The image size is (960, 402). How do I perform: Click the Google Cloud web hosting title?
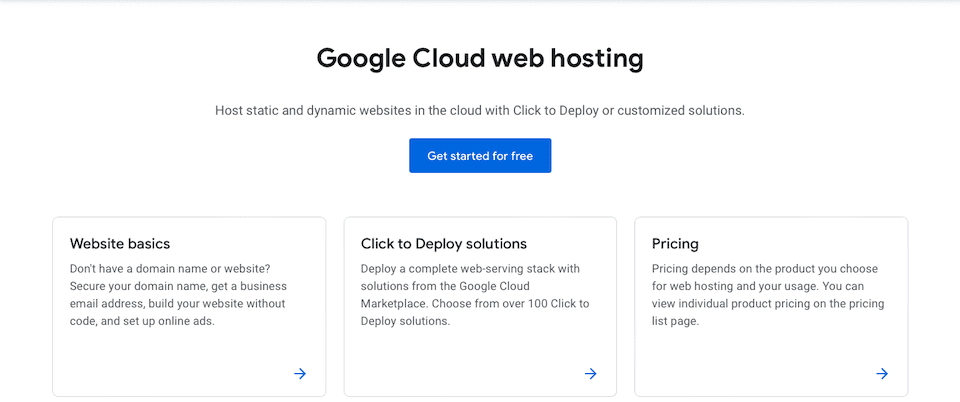click(480, 59)
